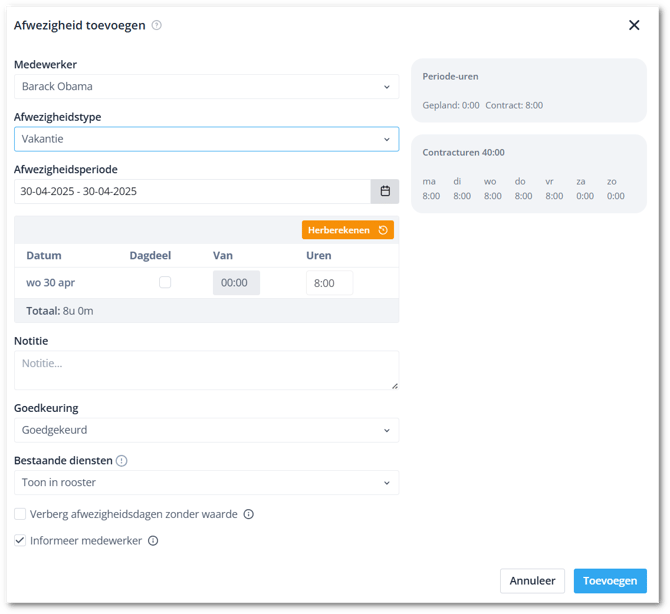Close the dialog with the X icon
Screen dimensions: 670x614
(634, 25)
